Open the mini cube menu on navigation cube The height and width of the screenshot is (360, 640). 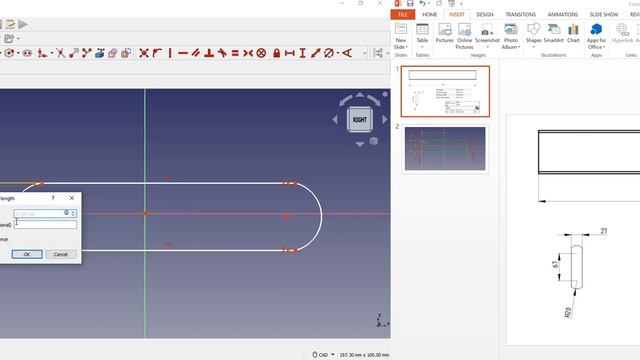click(373, 141)
